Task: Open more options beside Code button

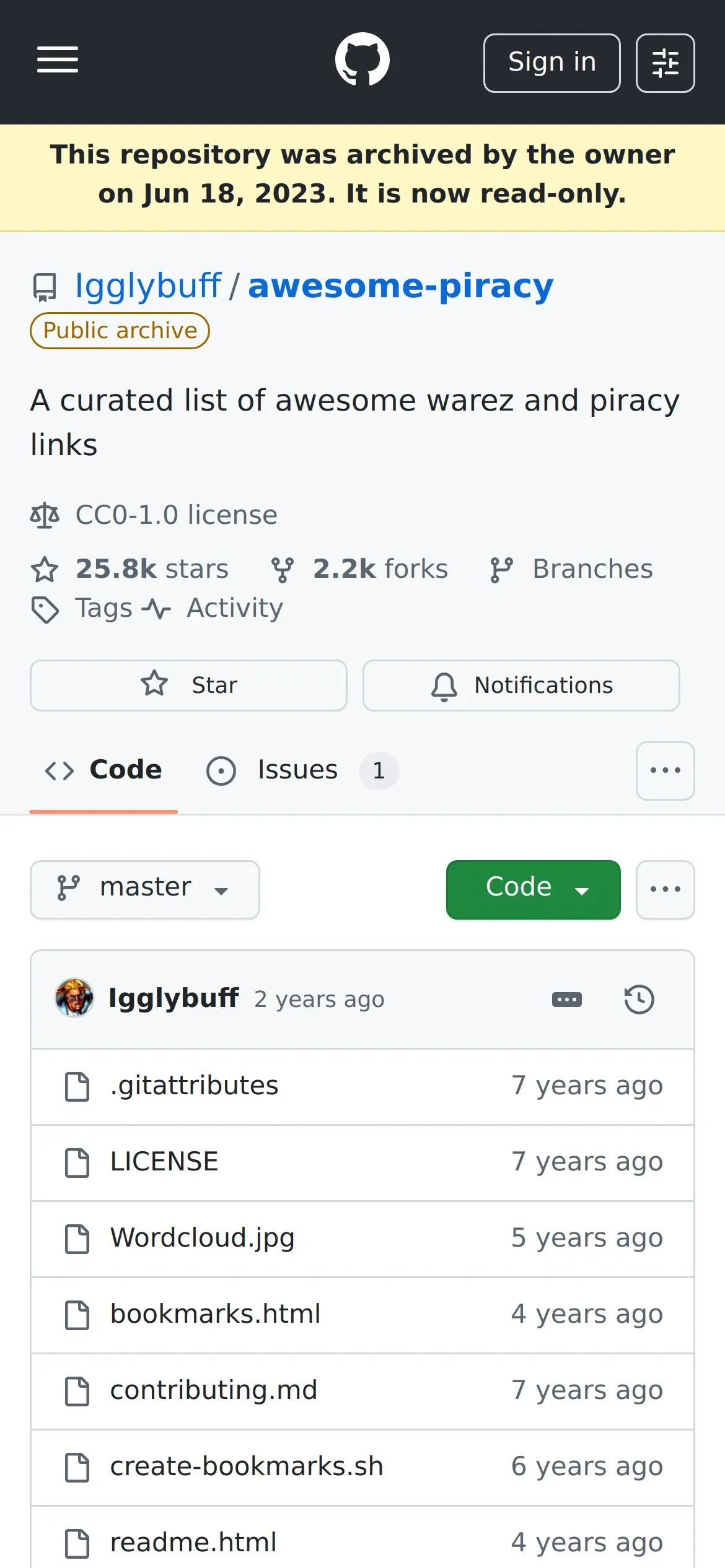Action: pos(665,889)
